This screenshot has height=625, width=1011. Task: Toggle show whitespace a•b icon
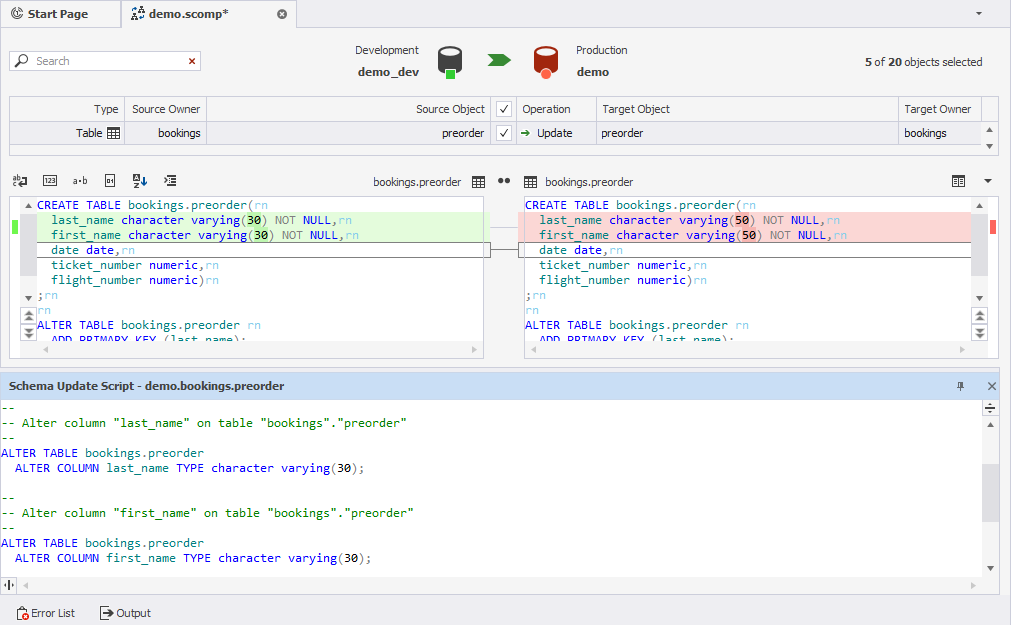tap(80, 181)
